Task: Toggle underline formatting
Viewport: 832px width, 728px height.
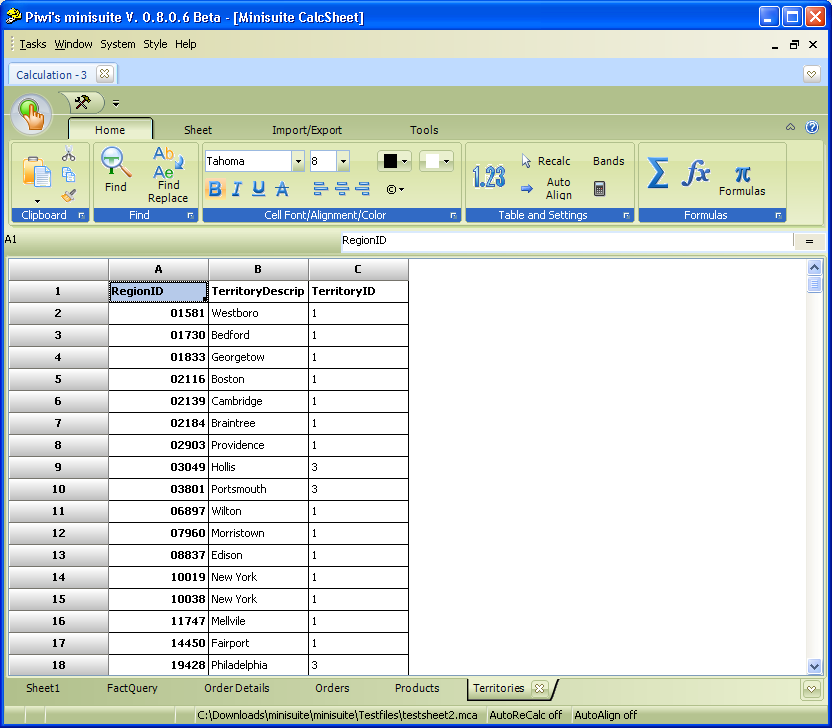Action: click(x=259, y=189)
